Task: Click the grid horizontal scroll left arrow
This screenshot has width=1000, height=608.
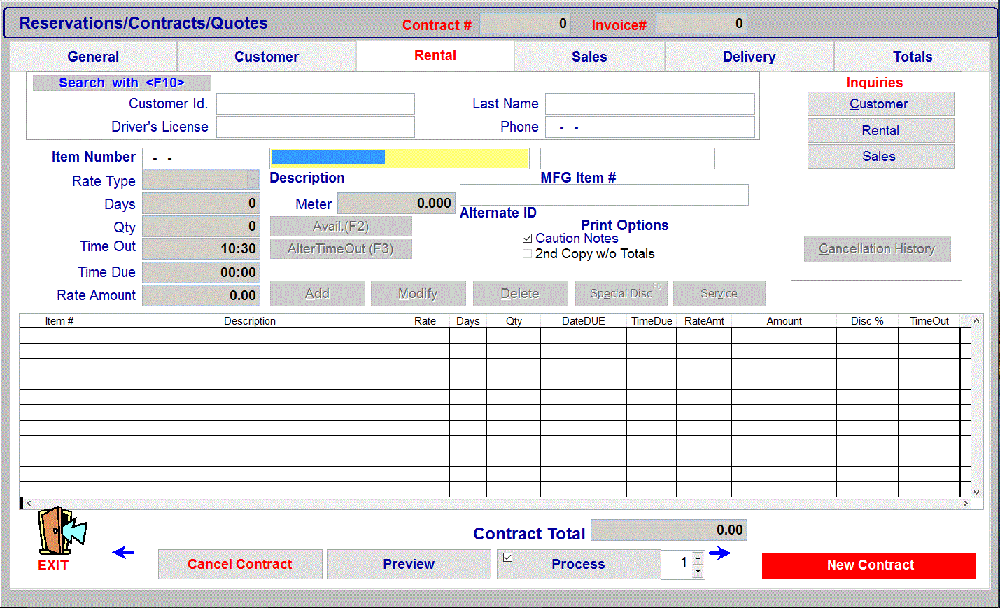Action: click(28, 503)
